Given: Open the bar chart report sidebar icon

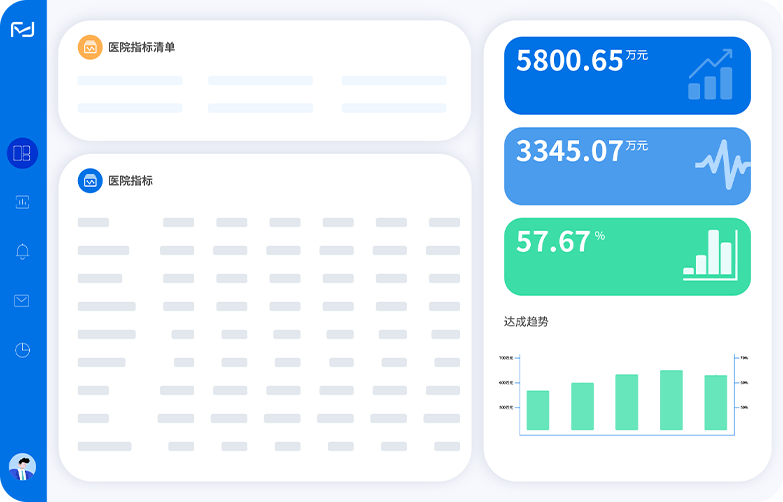Looking at the screenshot, I should [x=22, y=202].
